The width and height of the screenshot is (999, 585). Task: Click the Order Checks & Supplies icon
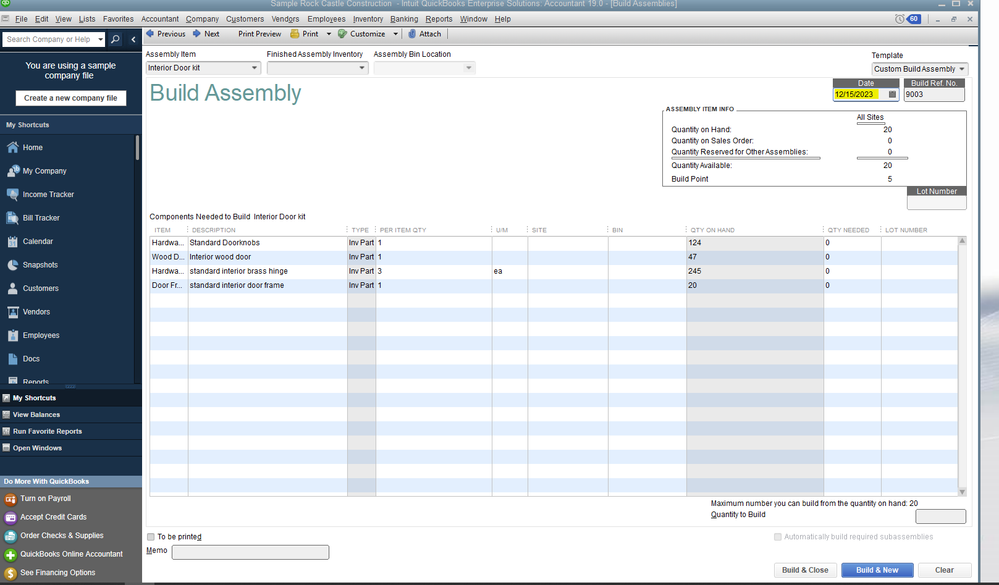[x=10, y=536]
